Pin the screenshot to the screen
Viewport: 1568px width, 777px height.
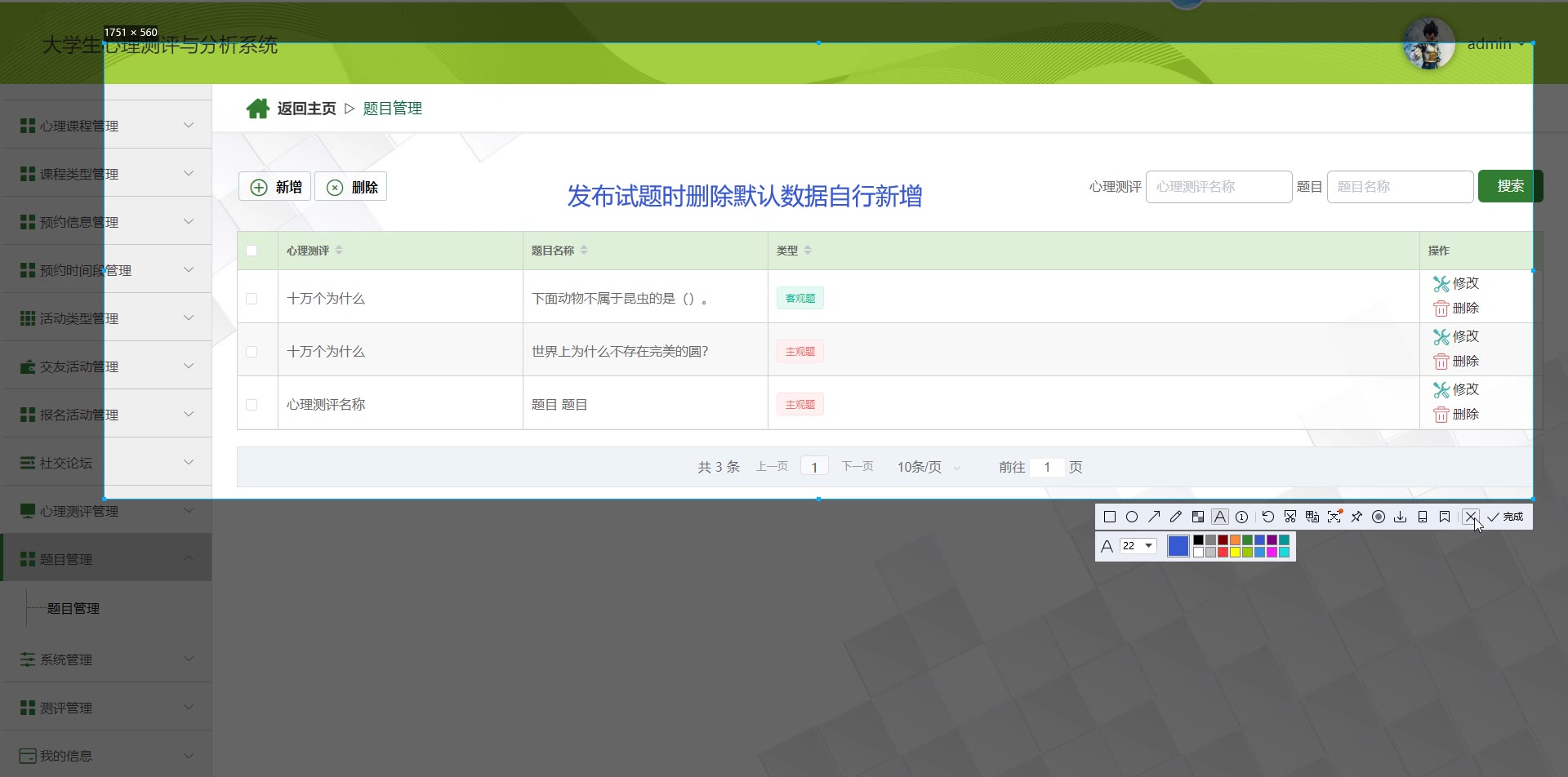point(1356,517)
